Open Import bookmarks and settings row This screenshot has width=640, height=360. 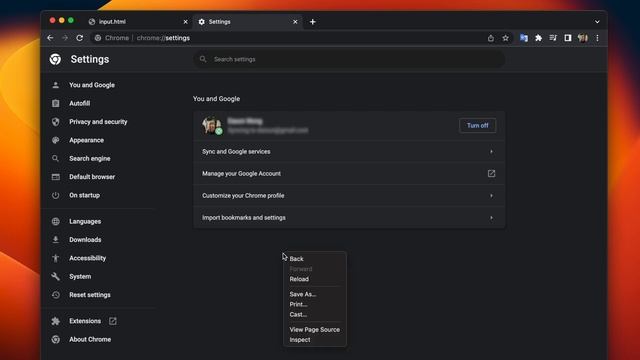[349, 218]
